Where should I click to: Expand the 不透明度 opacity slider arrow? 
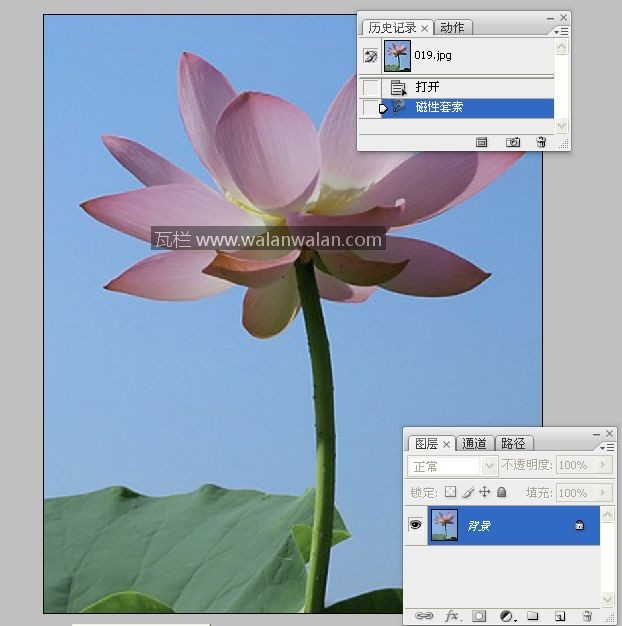click(603, 466)
